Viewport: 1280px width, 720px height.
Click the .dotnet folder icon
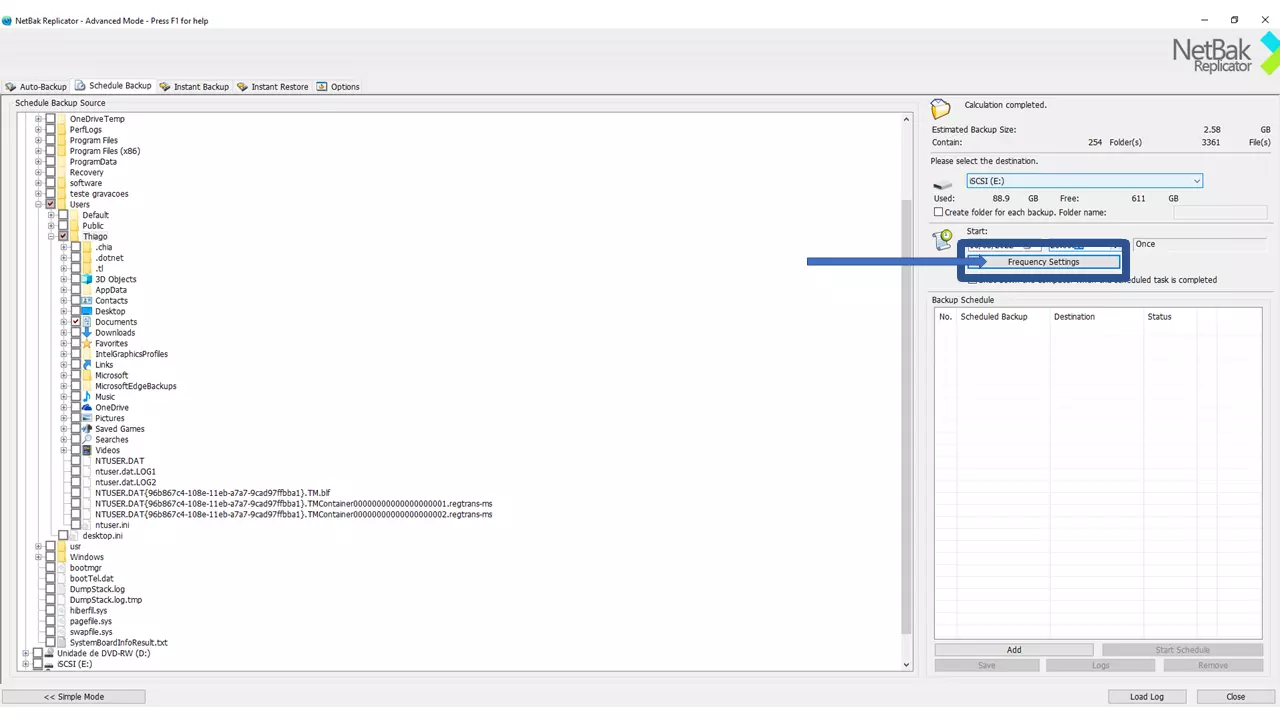[87, 258]
